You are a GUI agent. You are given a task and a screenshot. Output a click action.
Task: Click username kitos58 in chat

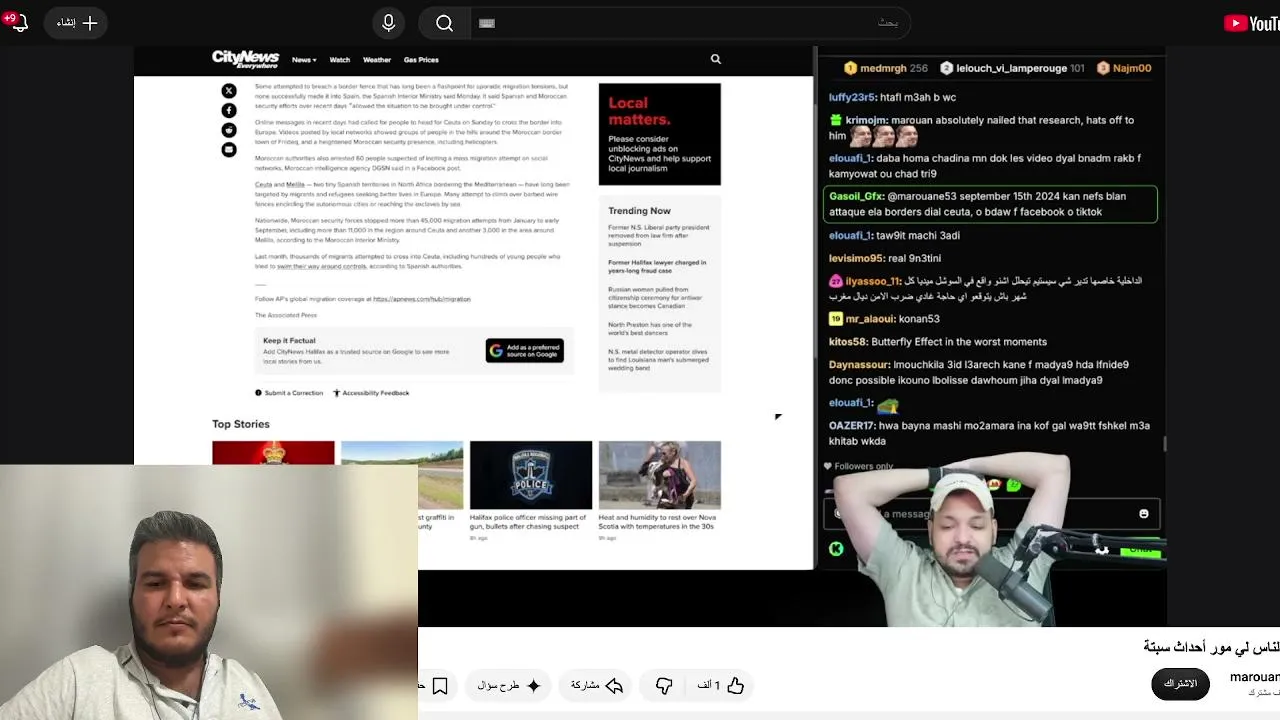click(848, 342)
